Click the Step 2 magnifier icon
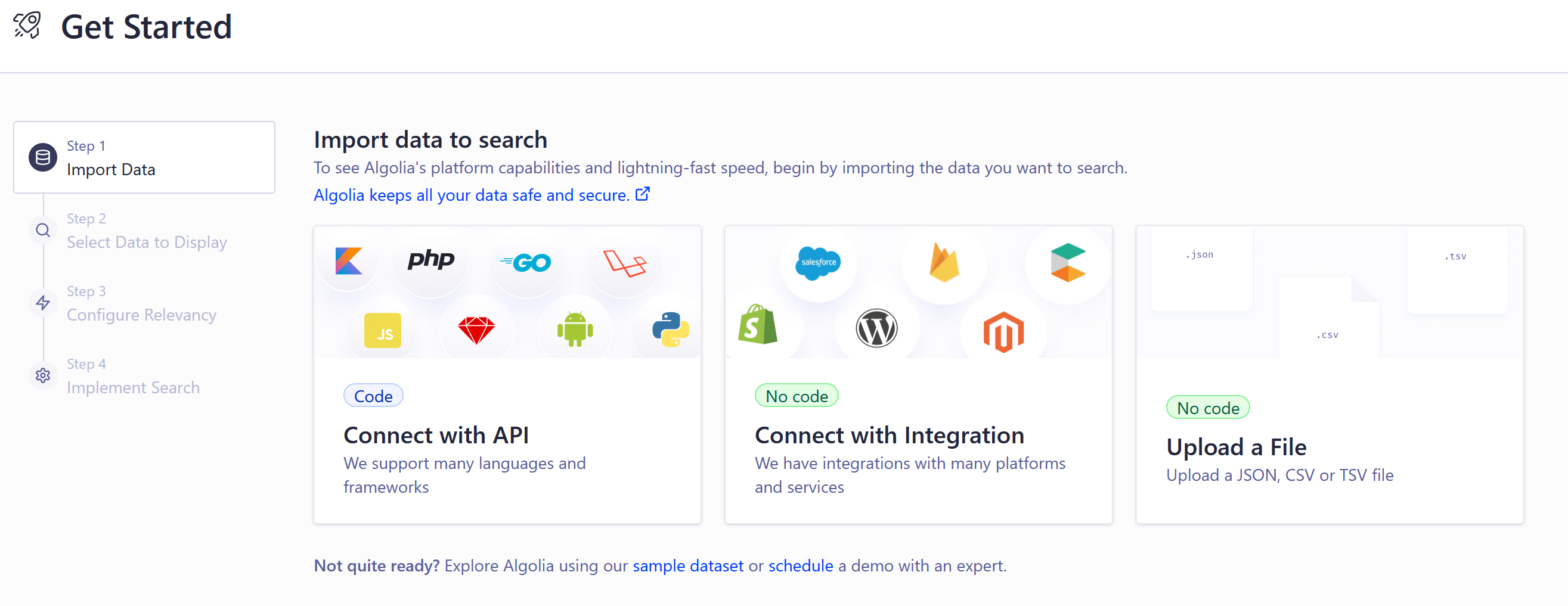This screenshot has height=606, width=1568. point(42,231)
